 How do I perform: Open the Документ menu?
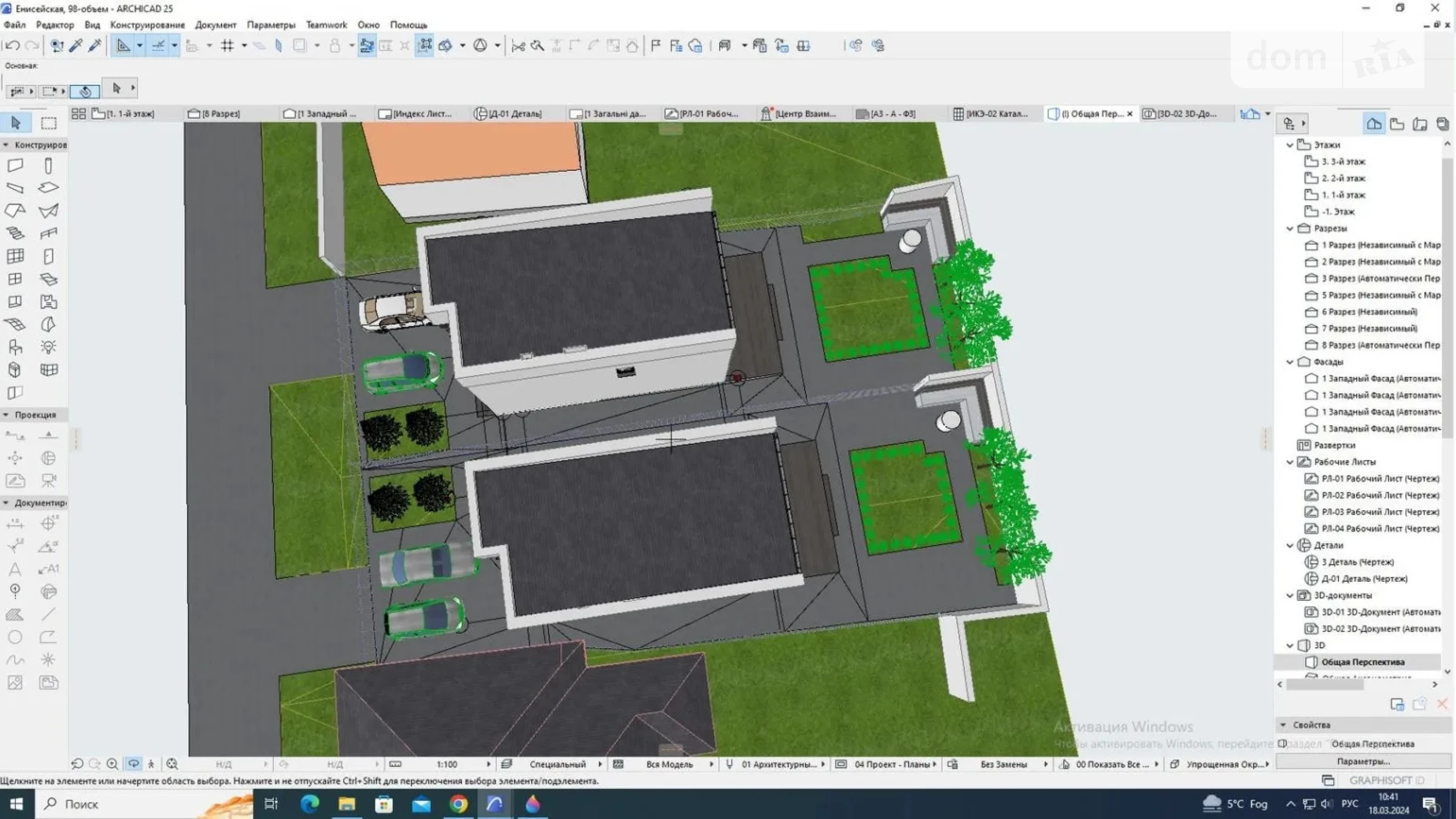pyautogui.click(x=215, y=25)
